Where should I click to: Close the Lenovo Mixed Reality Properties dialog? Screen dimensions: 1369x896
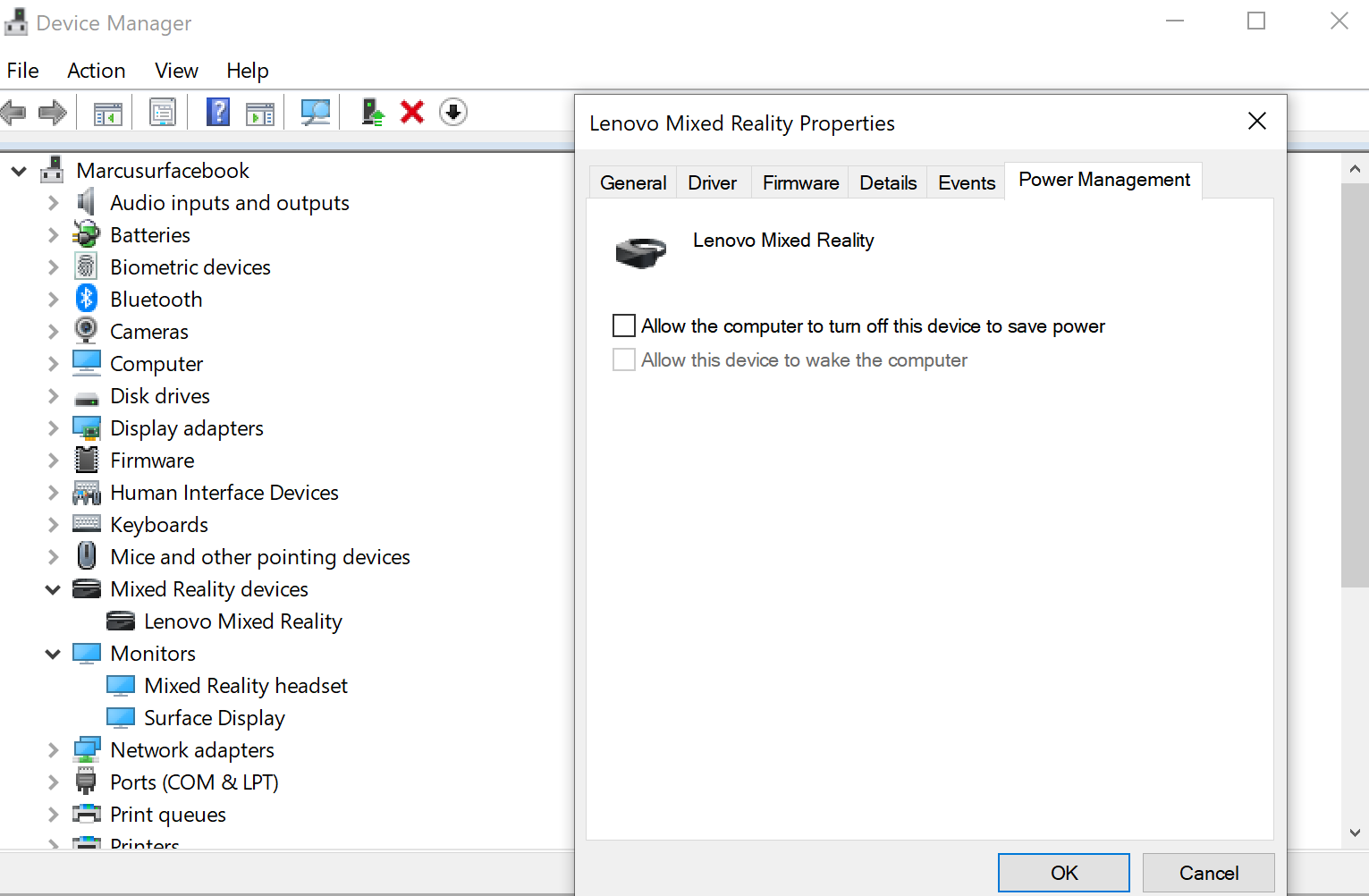[1257, 121]
